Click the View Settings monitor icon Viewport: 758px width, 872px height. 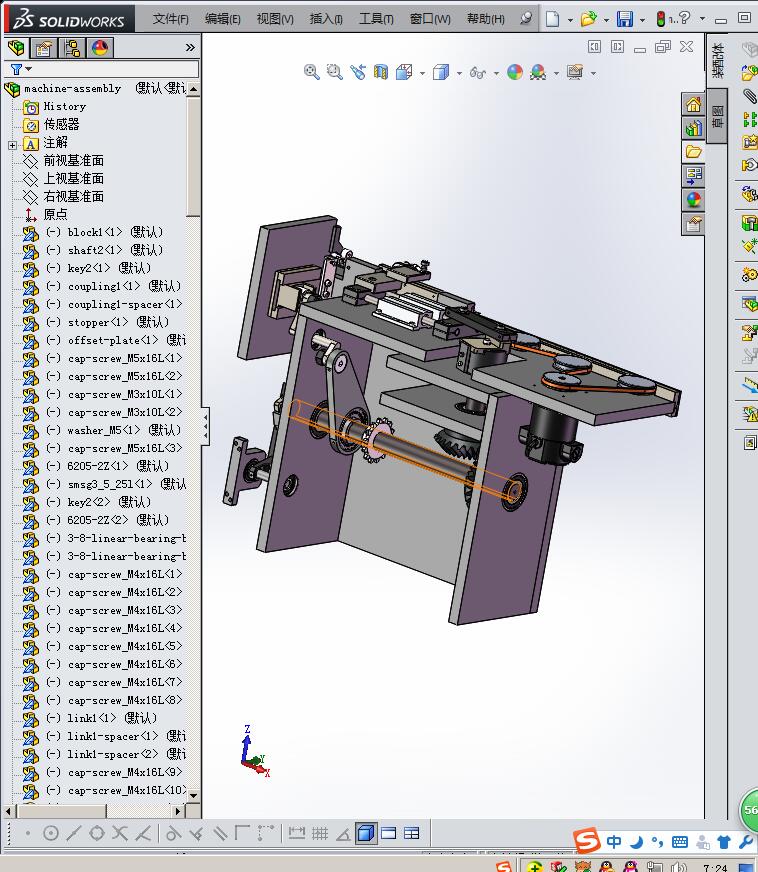tap(574, 72)
